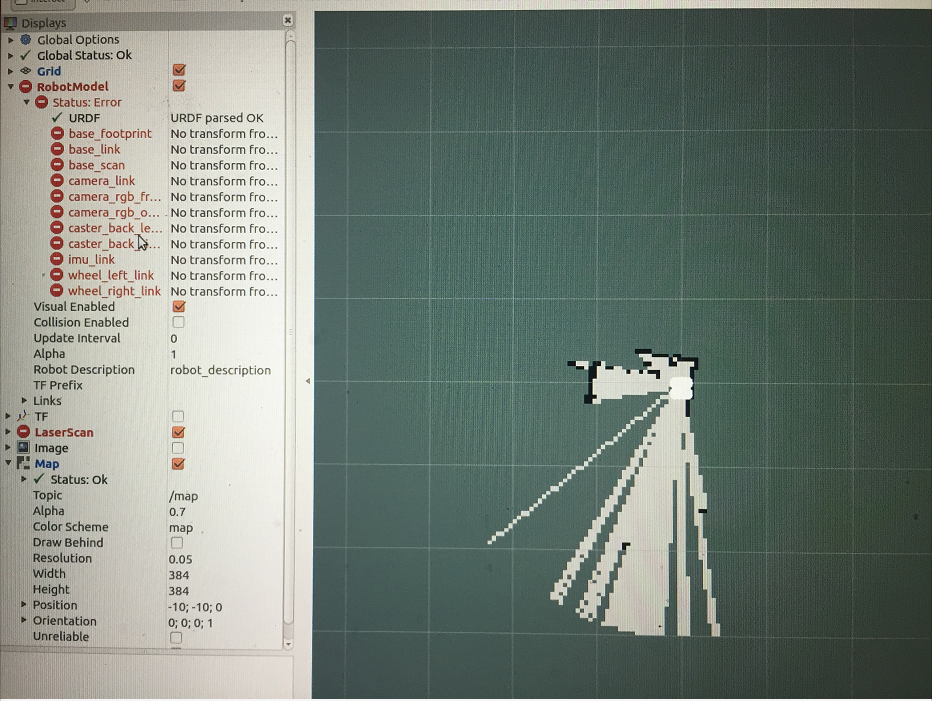Disable the Map display checkbox

point(177,463)
